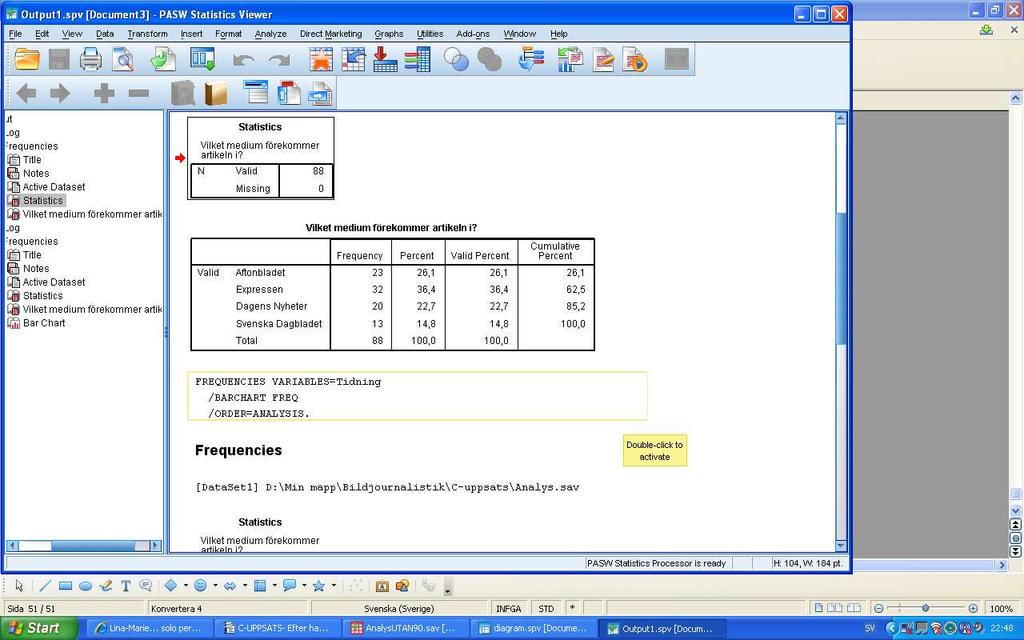The height and width of the screenshot is (640, 1024).
Task: Select the line drawing tool
Action: [x=45, y=586]
